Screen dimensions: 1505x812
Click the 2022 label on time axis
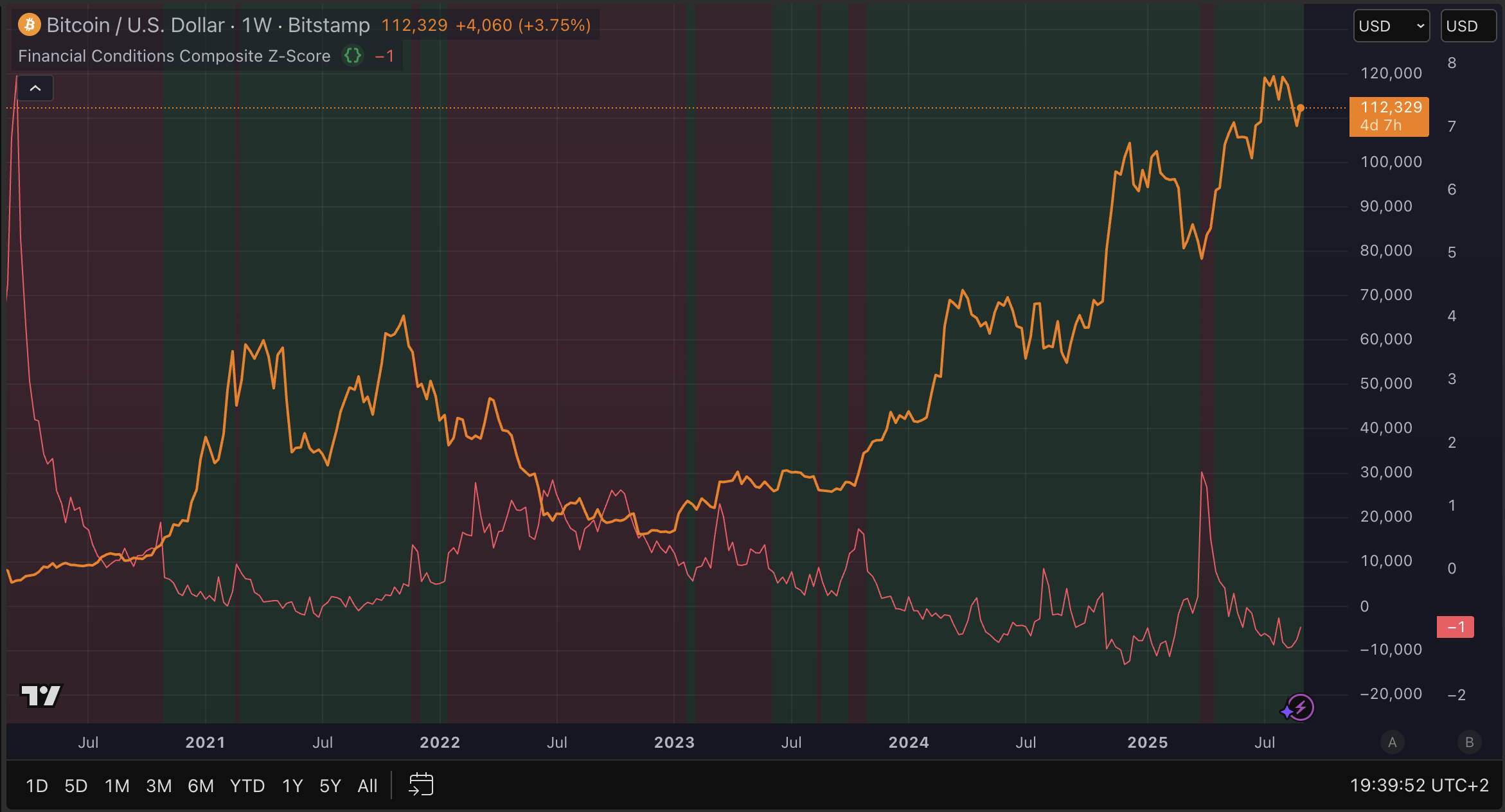click(x=440, y=743)
